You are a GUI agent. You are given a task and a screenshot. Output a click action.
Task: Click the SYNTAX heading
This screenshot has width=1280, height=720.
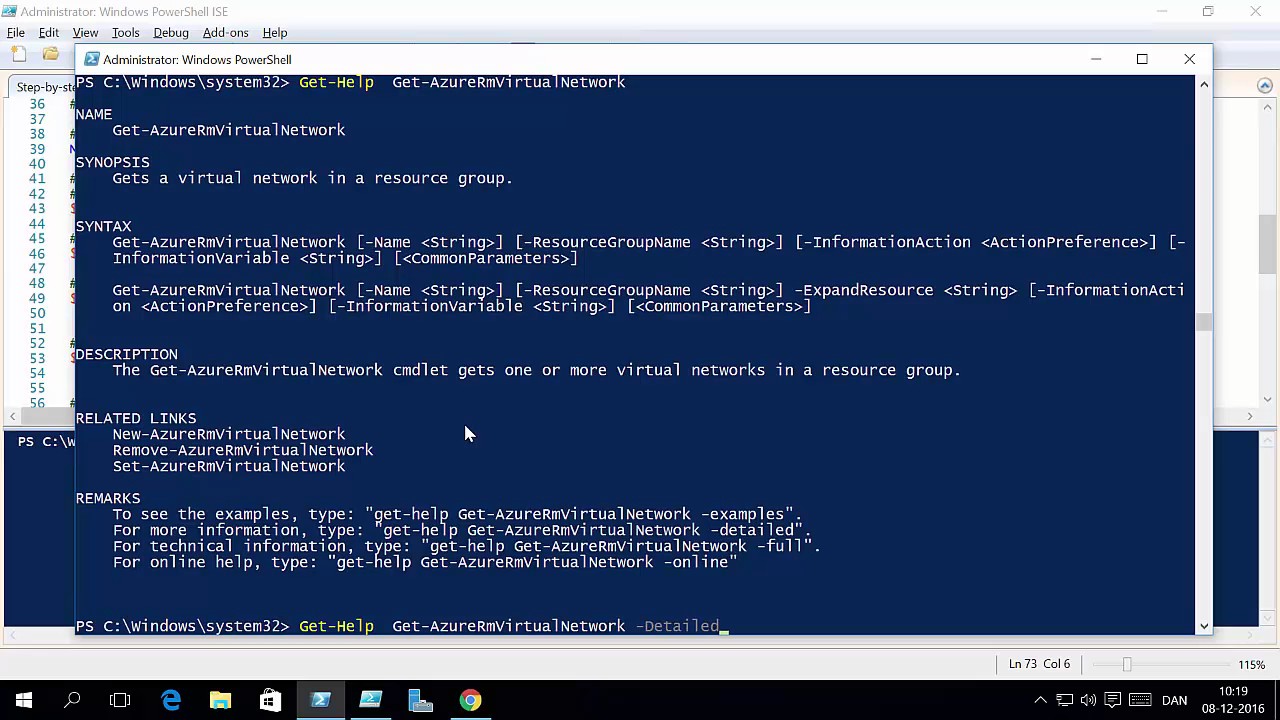click(103, 226)
